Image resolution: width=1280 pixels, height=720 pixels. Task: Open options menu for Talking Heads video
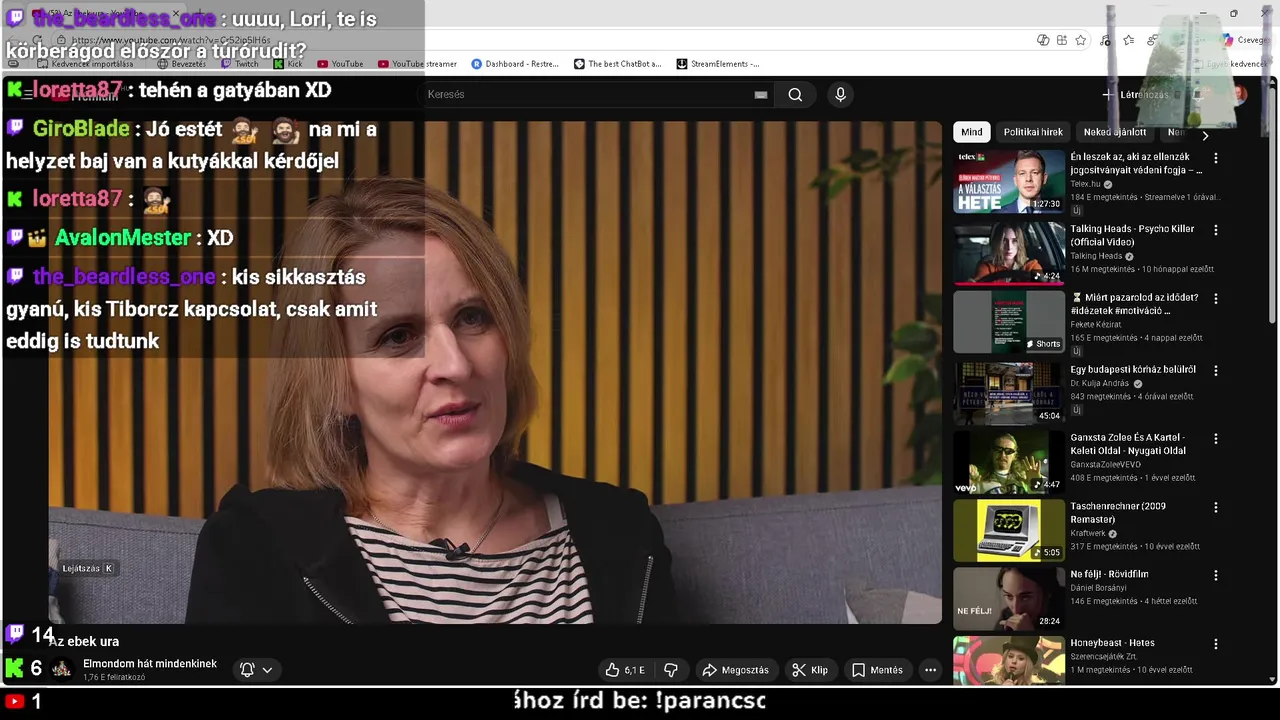click(x=1216, y=230)
